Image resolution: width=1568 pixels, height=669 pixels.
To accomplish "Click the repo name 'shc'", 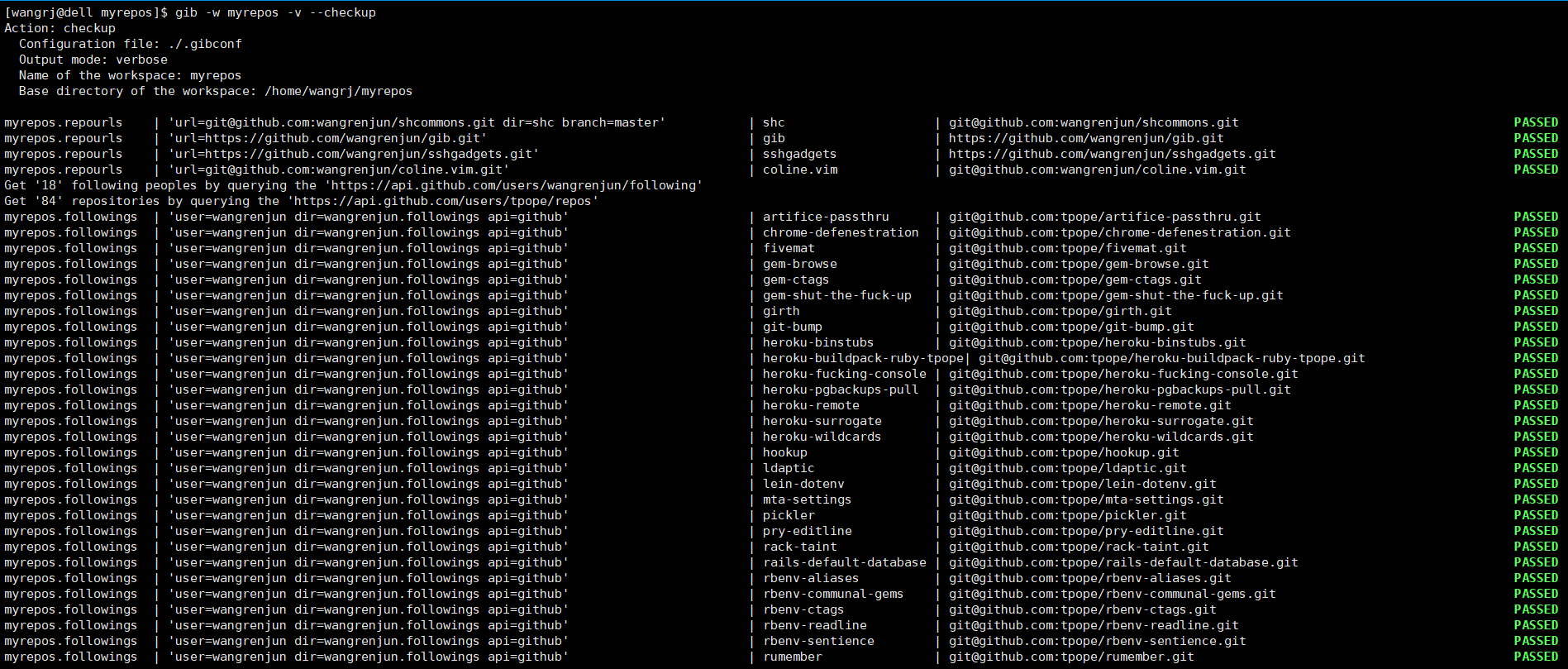I will (x=774, y=122).
